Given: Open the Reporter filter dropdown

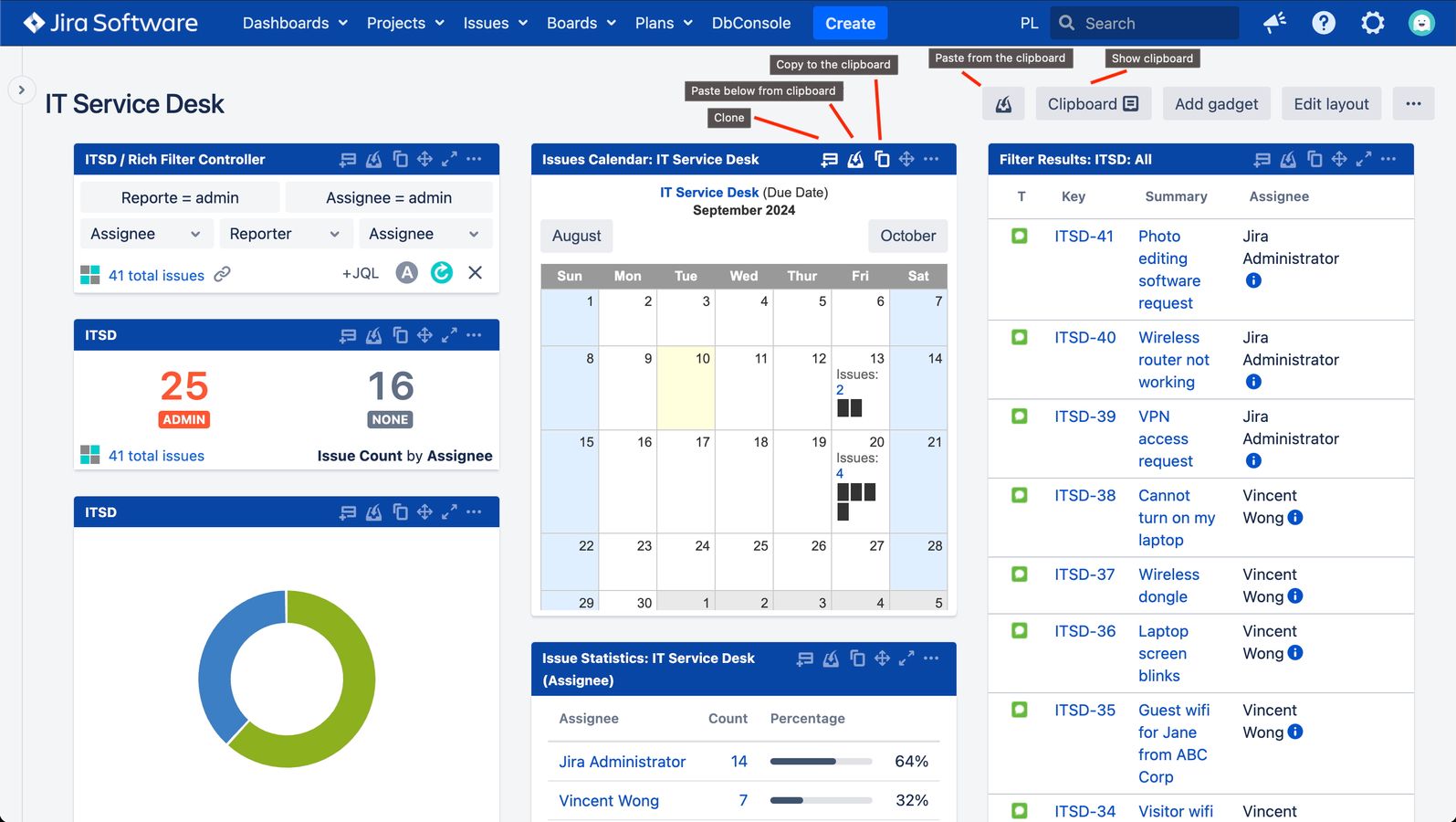Looking at the screenshot, I should point(285,234).
